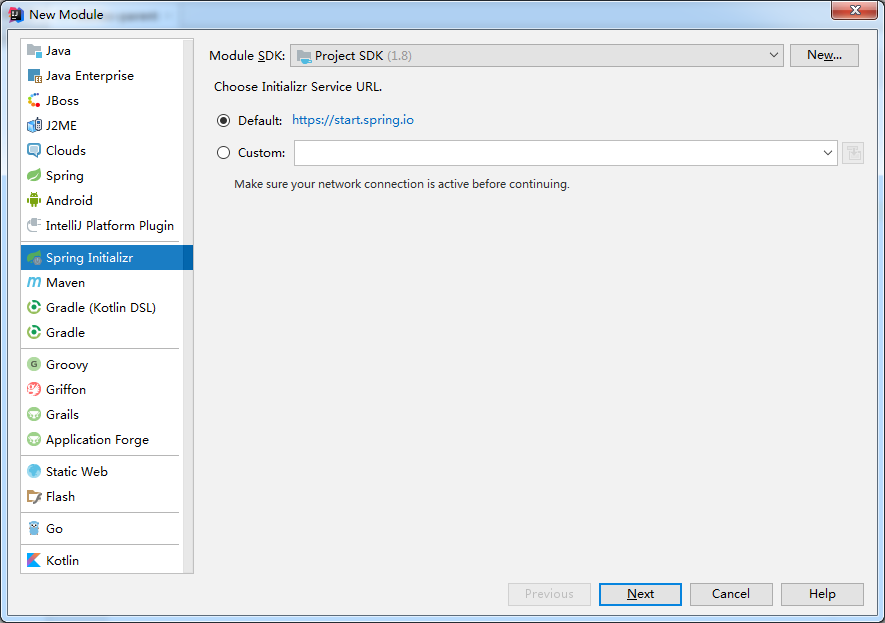Close the New Module dialog

[x=855, y=10]
